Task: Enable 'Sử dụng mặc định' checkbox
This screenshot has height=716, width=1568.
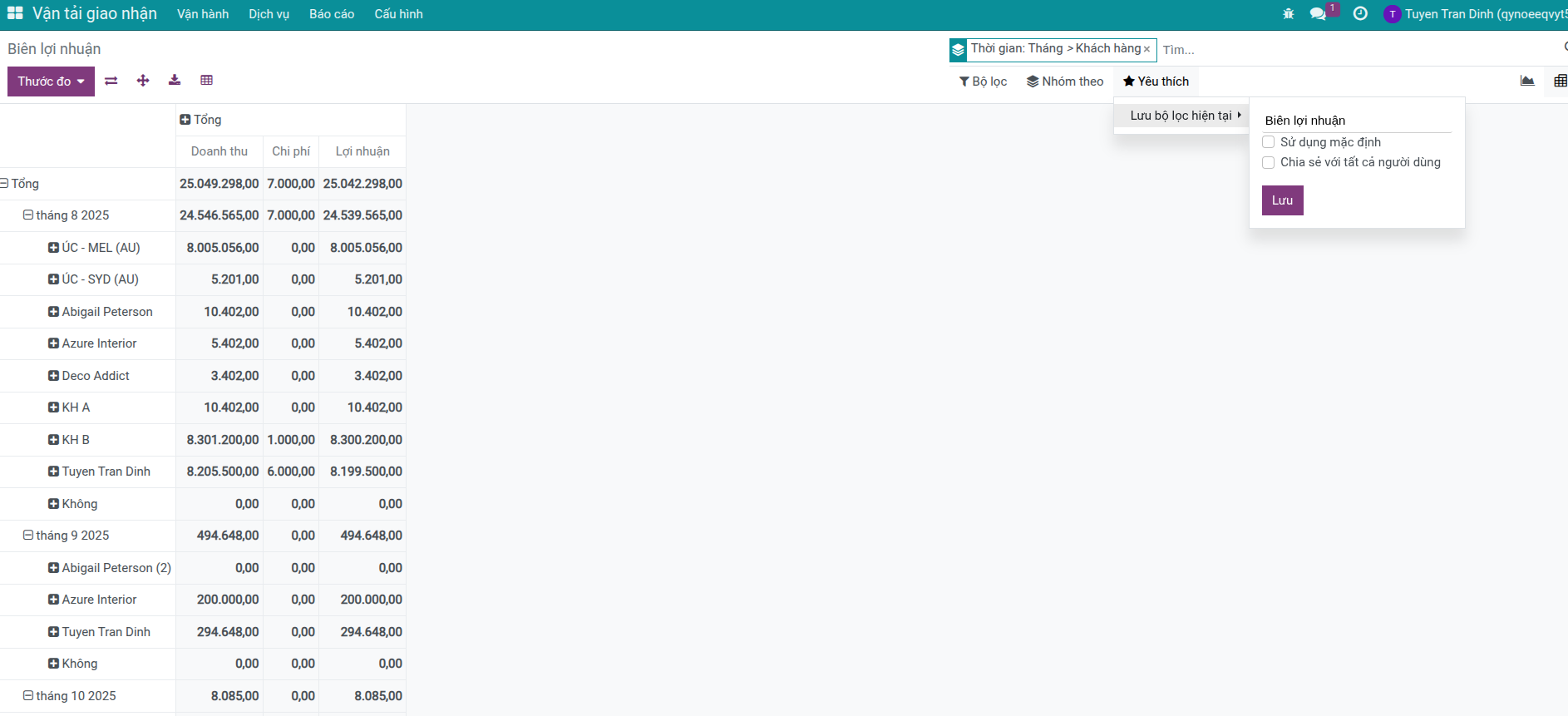Action: [x=1269, y=142]
